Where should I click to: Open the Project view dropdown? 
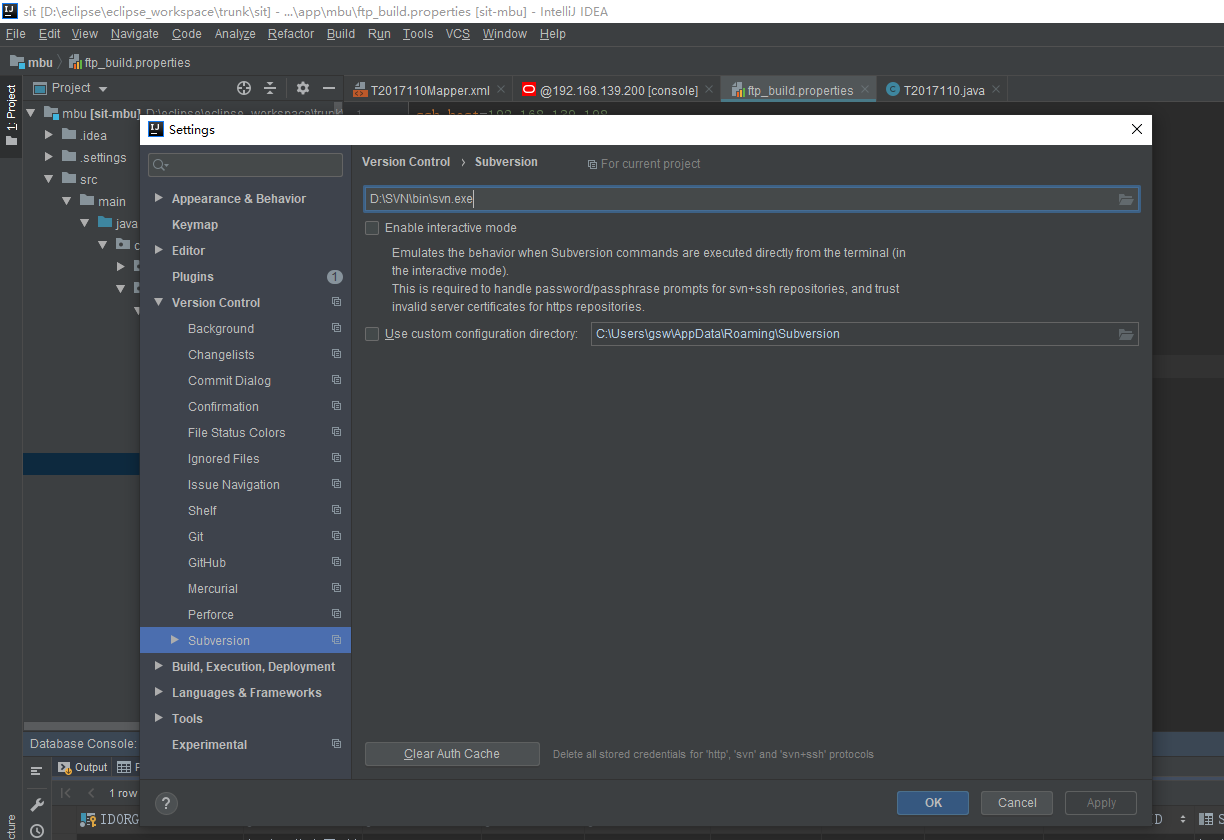pyautogui.click(x=103, y=88)
